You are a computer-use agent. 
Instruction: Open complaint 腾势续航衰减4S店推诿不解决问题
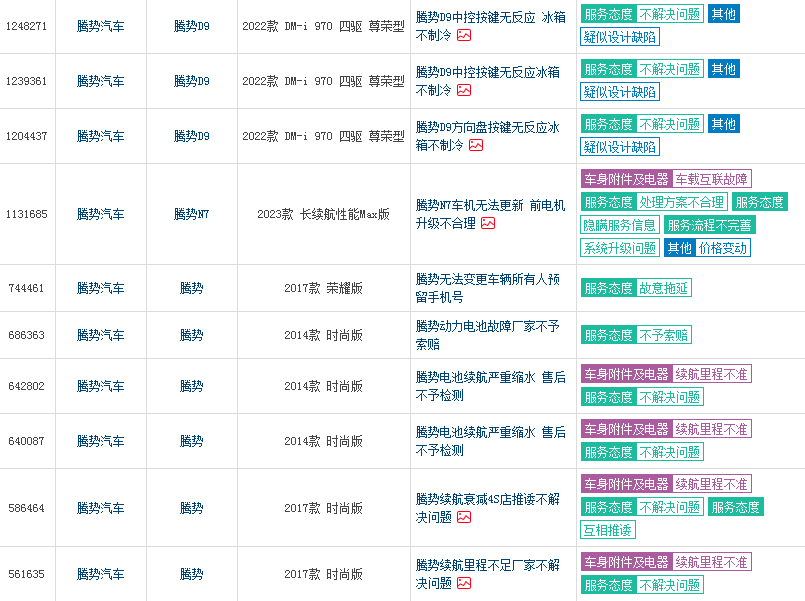(x=488, y=508)
